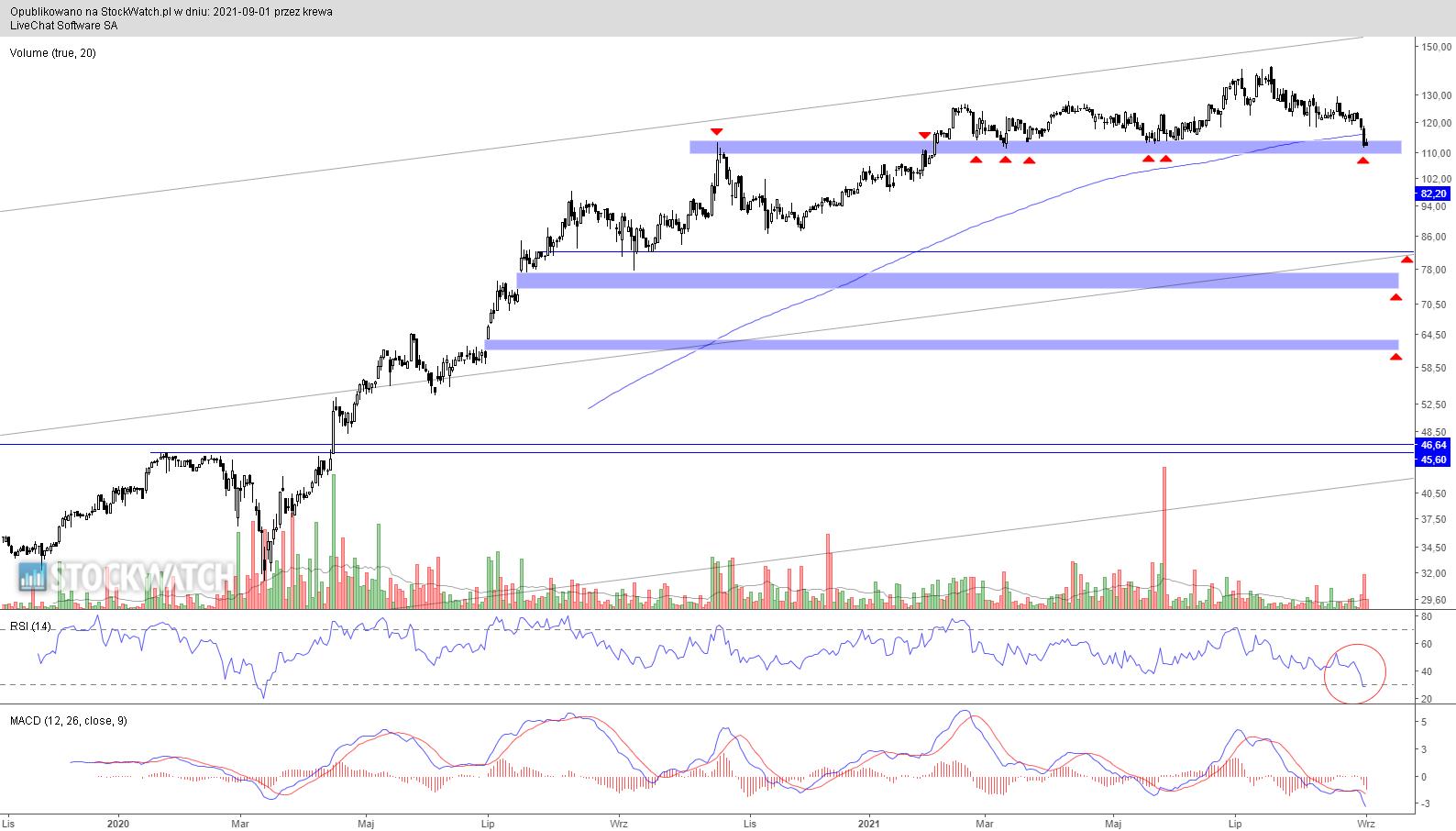The image size is (1456, 831).
Task: Click the 2021 label on time axis
Action: pos(869,824)
